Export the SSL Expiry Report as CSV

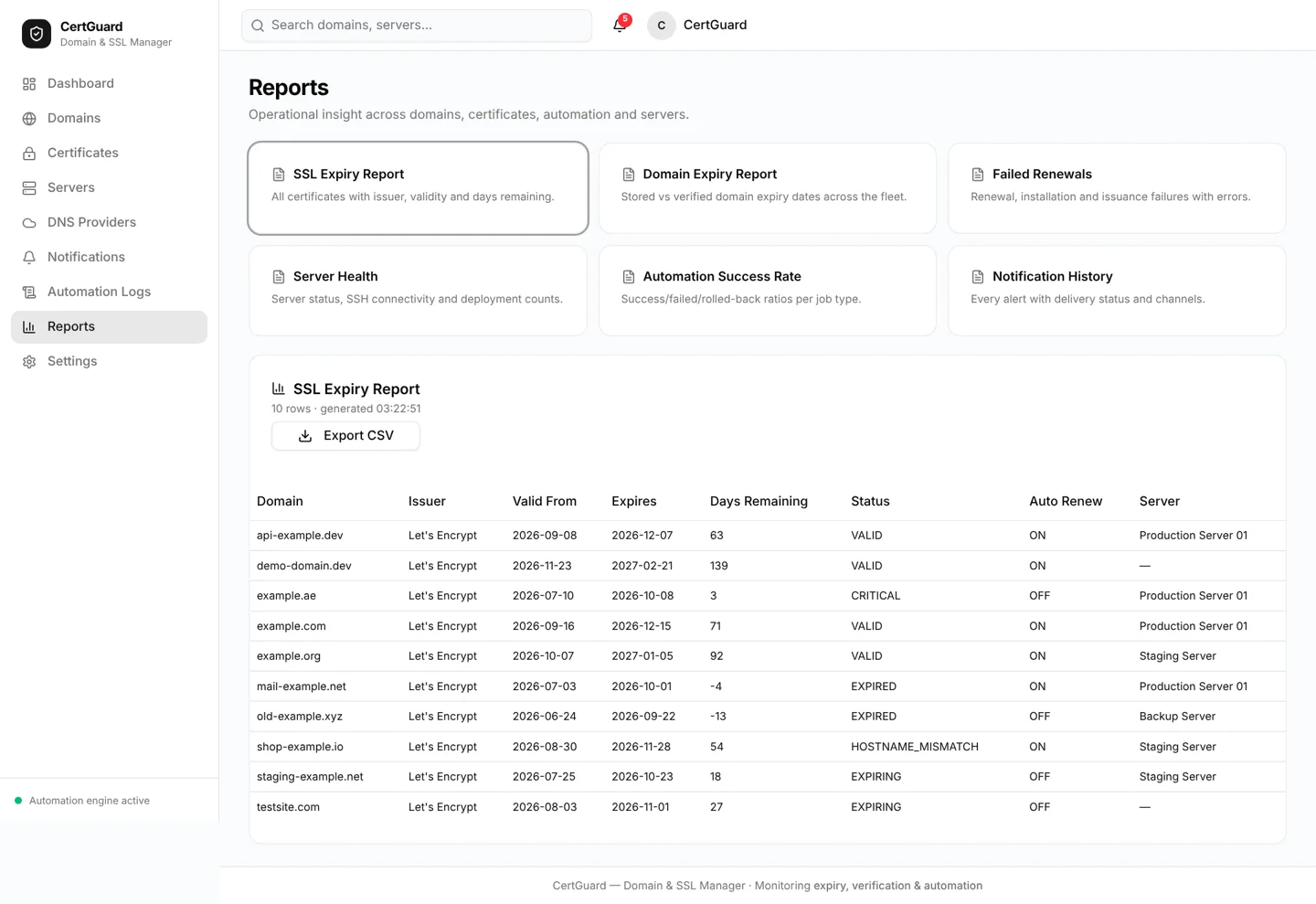click(345, 436)
